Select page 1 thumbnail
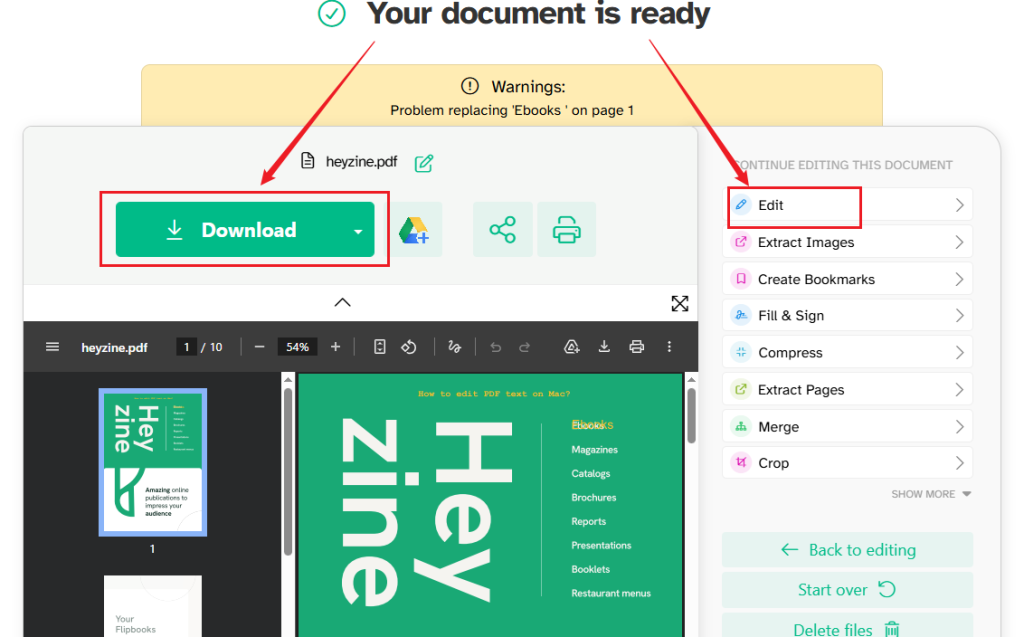 coord(153,463)
